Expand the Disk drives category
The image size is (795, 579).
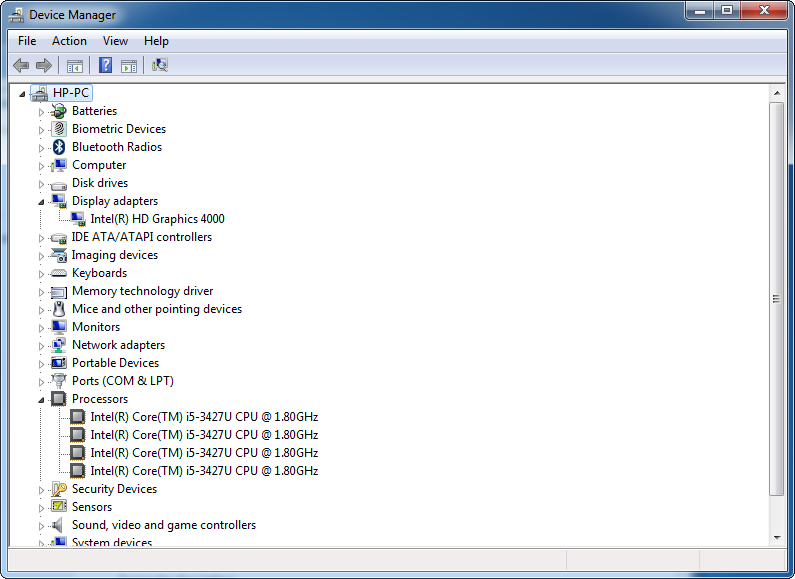click(42, 183)
